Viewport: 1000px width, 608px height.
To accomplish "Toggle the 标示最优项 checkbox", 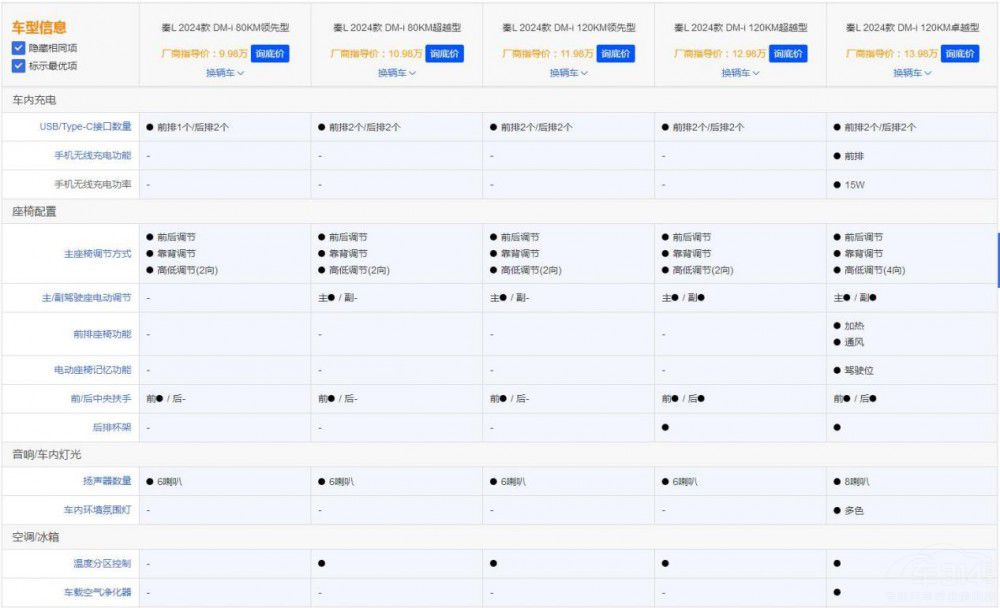I will pos(19,66).
